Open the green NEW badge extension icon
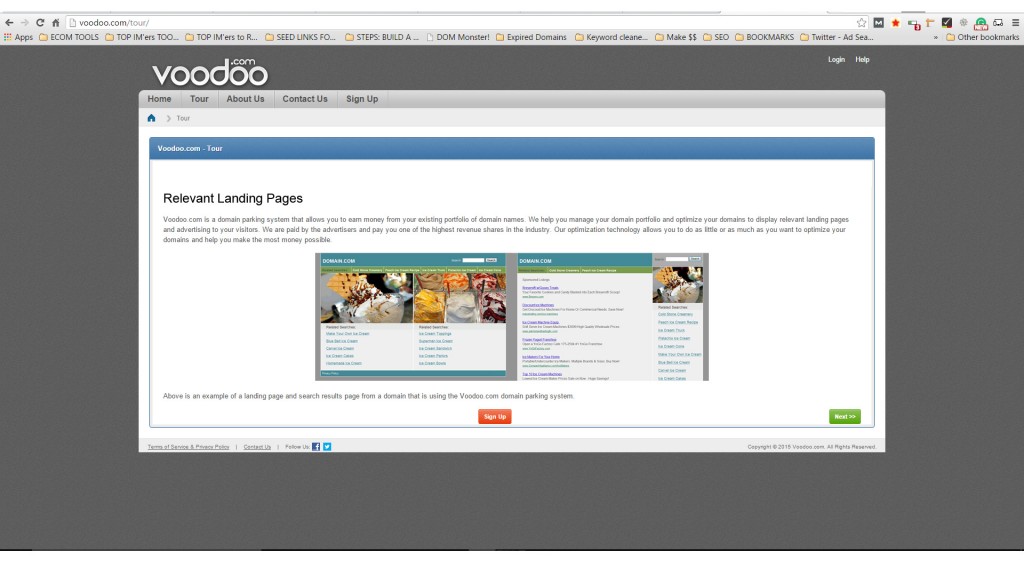The image size is (1024, 576). (980, 24)
